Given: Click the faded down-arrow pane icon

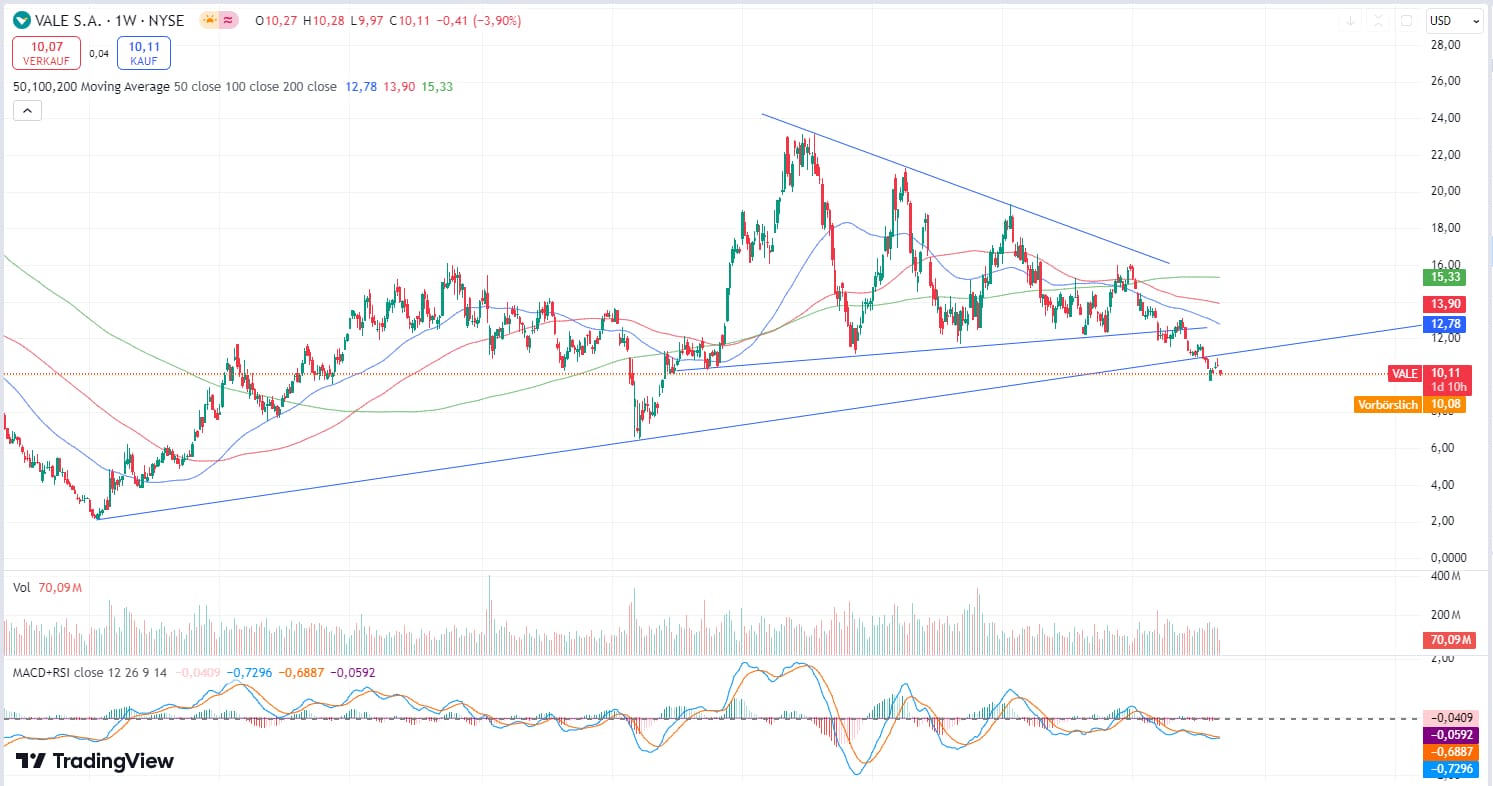Looking at the screenshot, I should coord(1350,20).
